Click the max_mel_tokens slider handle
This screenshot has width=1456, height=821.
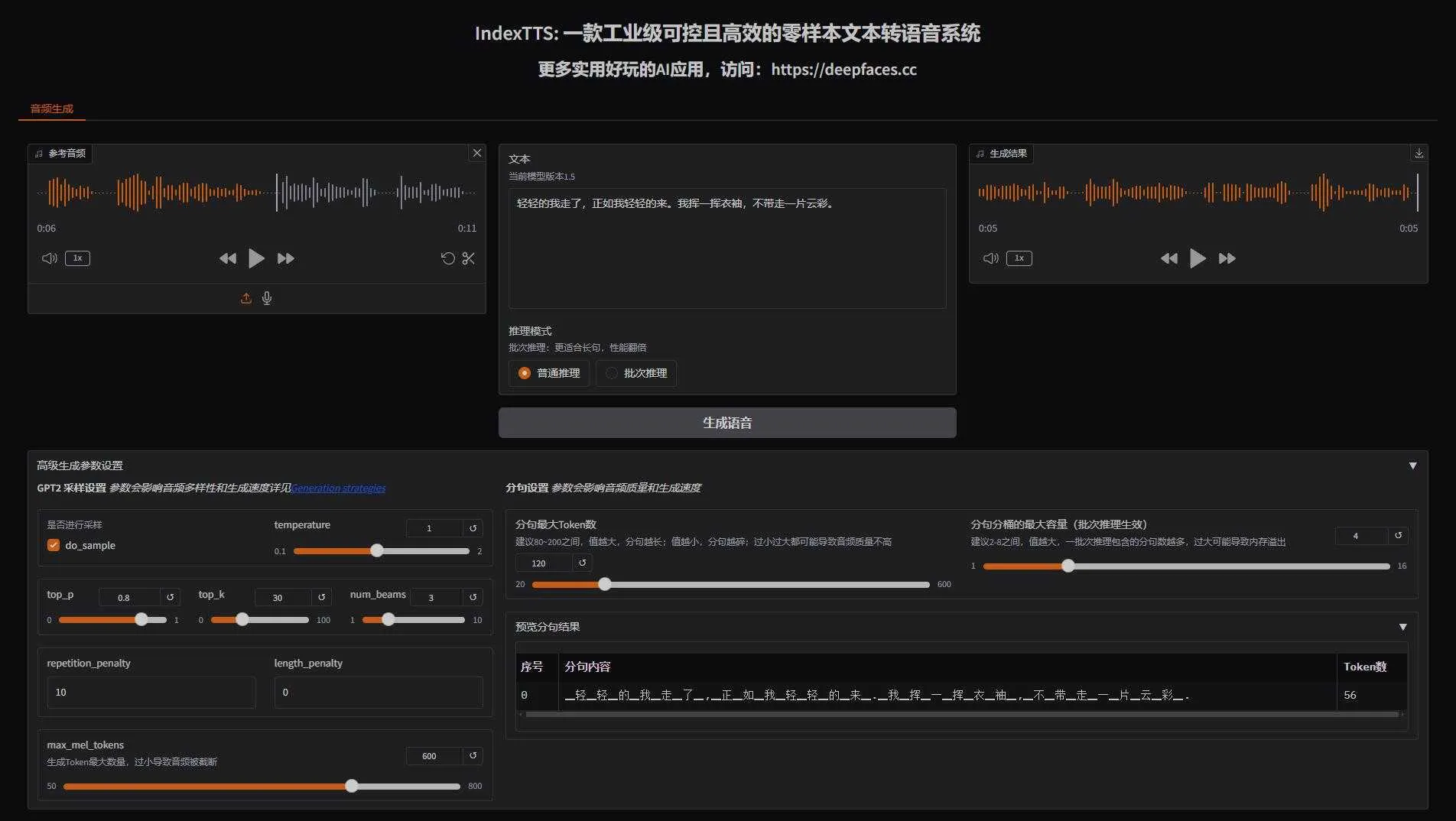tap(352, 786)
